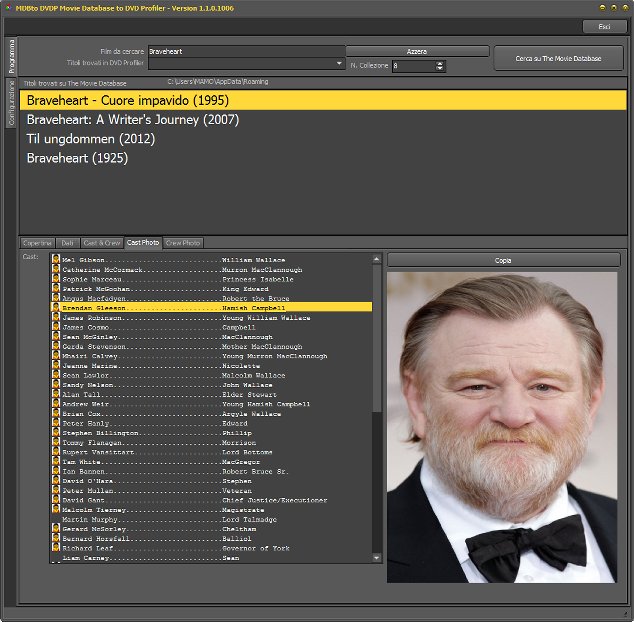Screen dimensions: 634x622
Task: Select the Cast Photo tab
Action: coord(143,243)
